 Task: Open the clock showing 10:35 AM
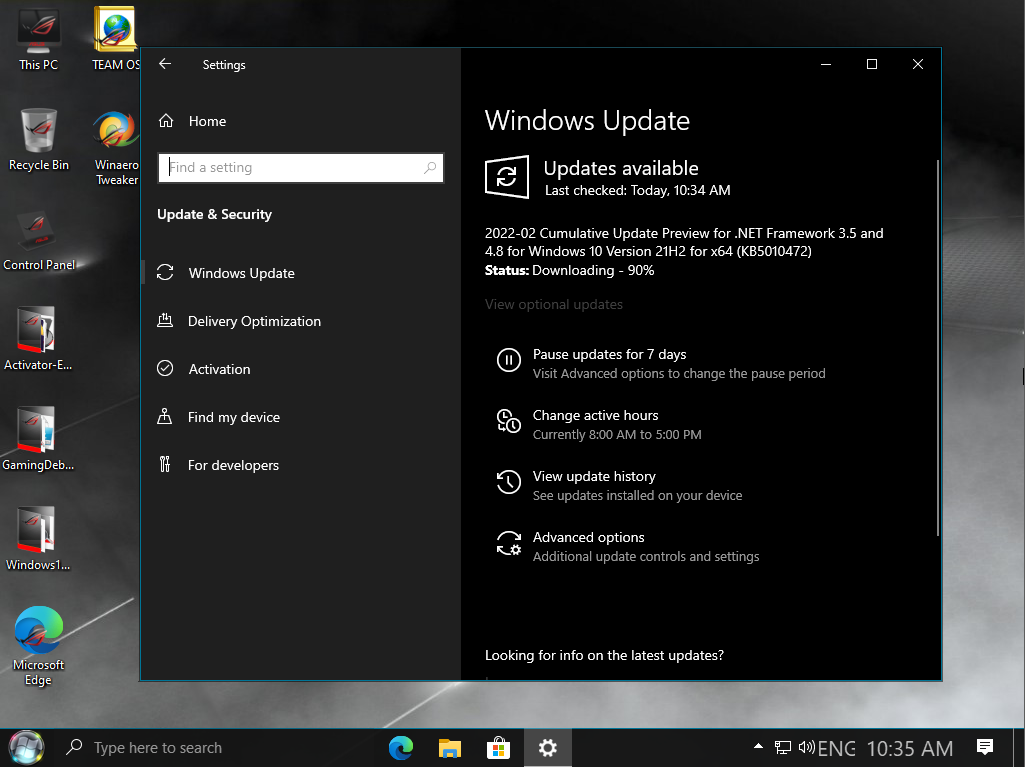pos(910,748)
